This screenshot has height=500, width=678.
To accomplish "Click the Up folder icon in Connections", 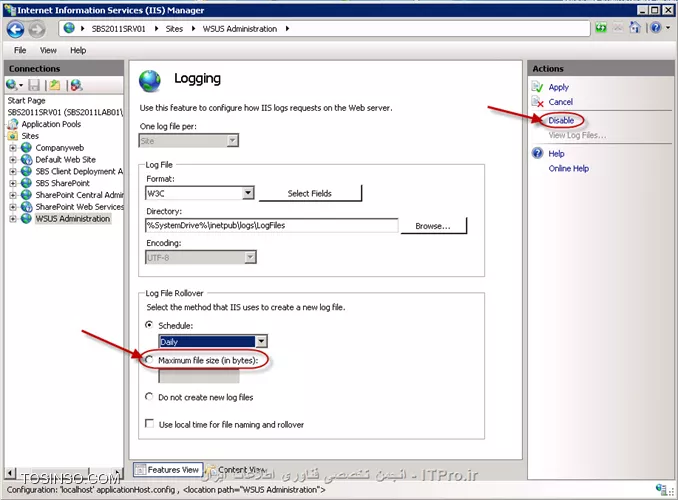I will (55, 85).
